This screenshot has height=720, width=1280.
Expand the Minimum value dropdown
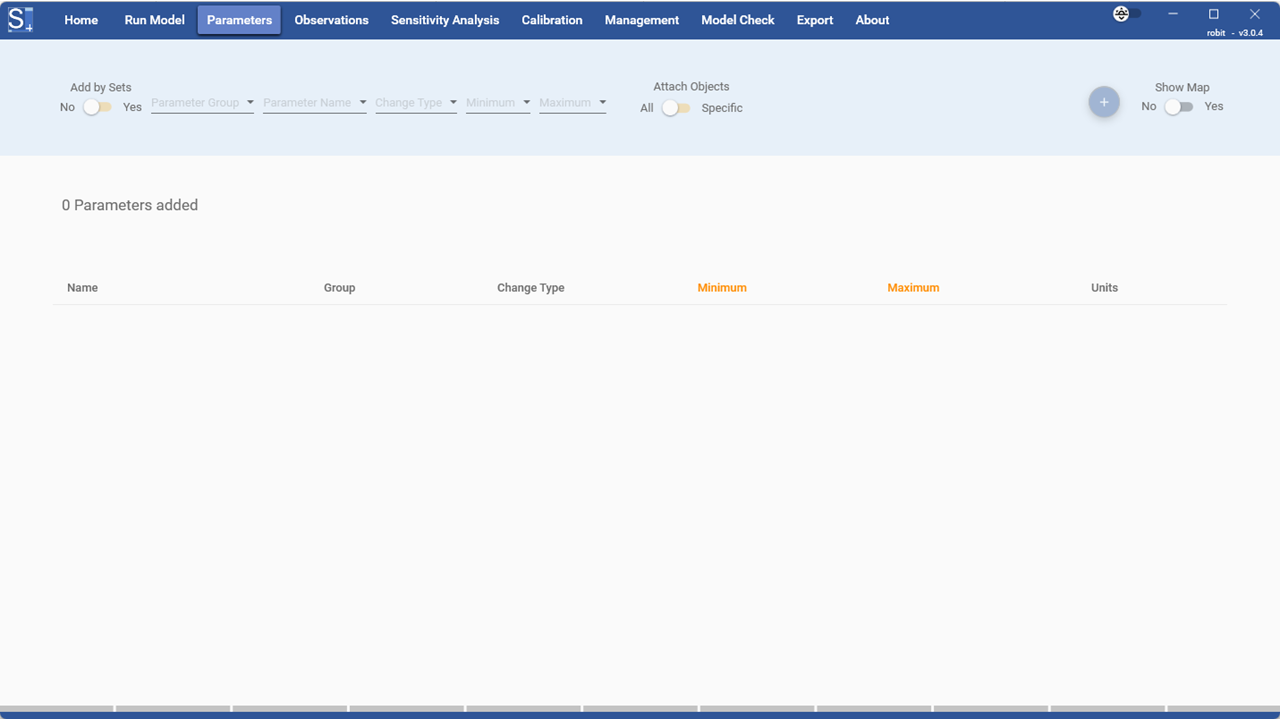pyautogui.click(x=498, y=103)
